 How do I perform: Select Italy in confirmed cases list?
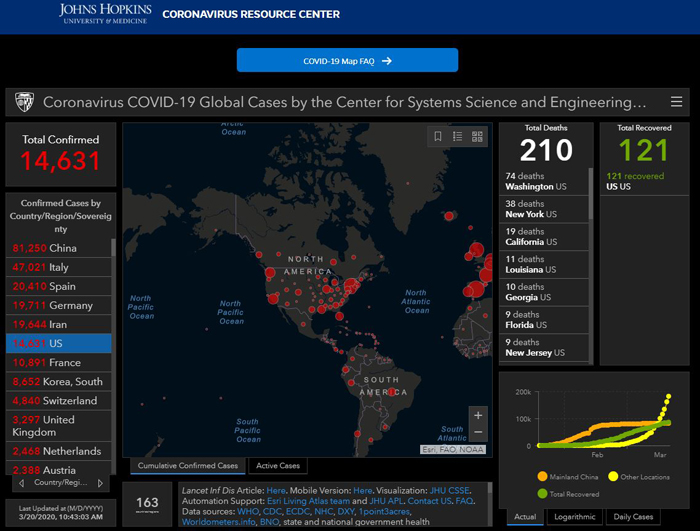tap(58, 267)
